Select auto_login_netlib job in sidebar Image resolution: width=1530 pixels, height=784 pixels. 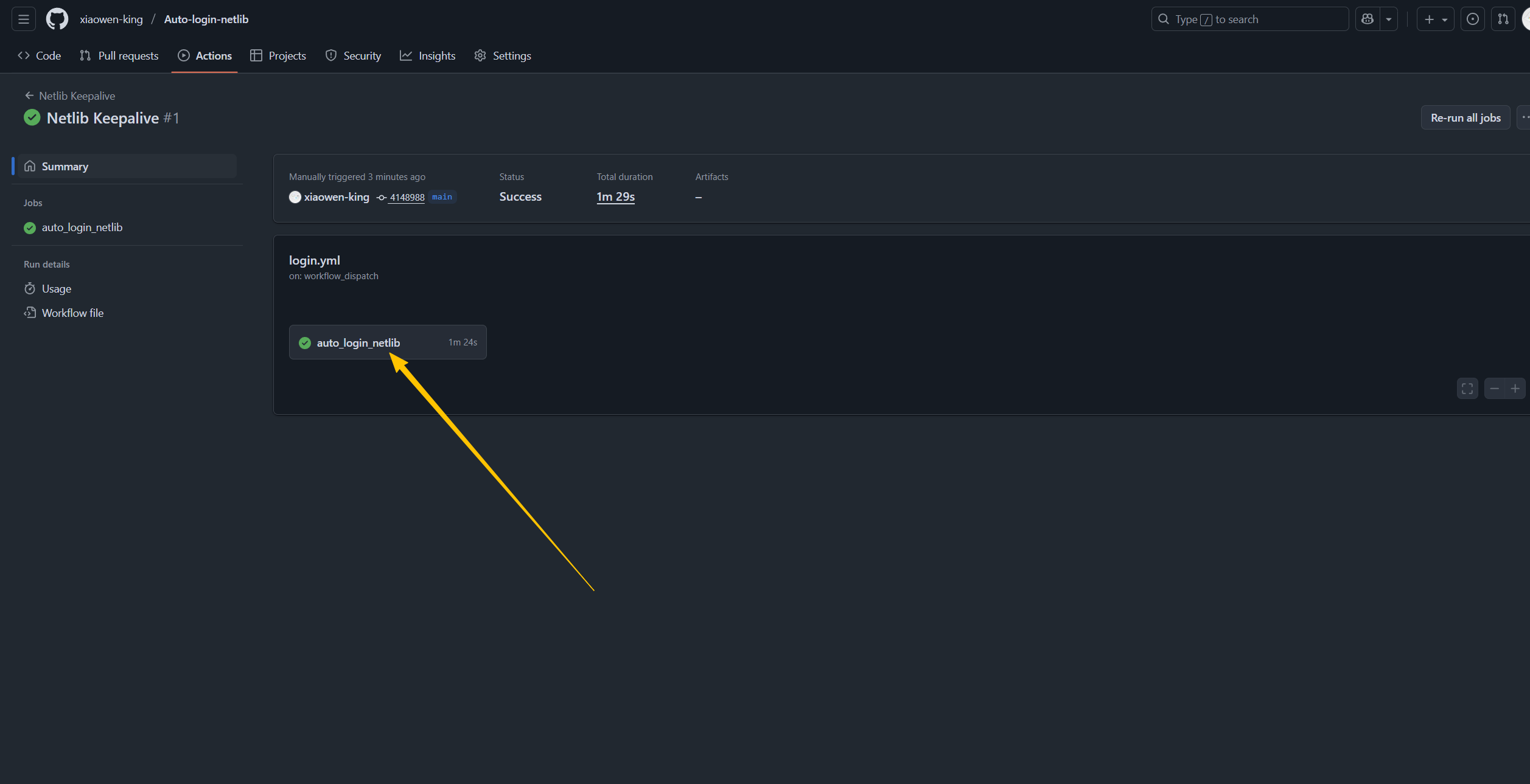tap(82, 227)
